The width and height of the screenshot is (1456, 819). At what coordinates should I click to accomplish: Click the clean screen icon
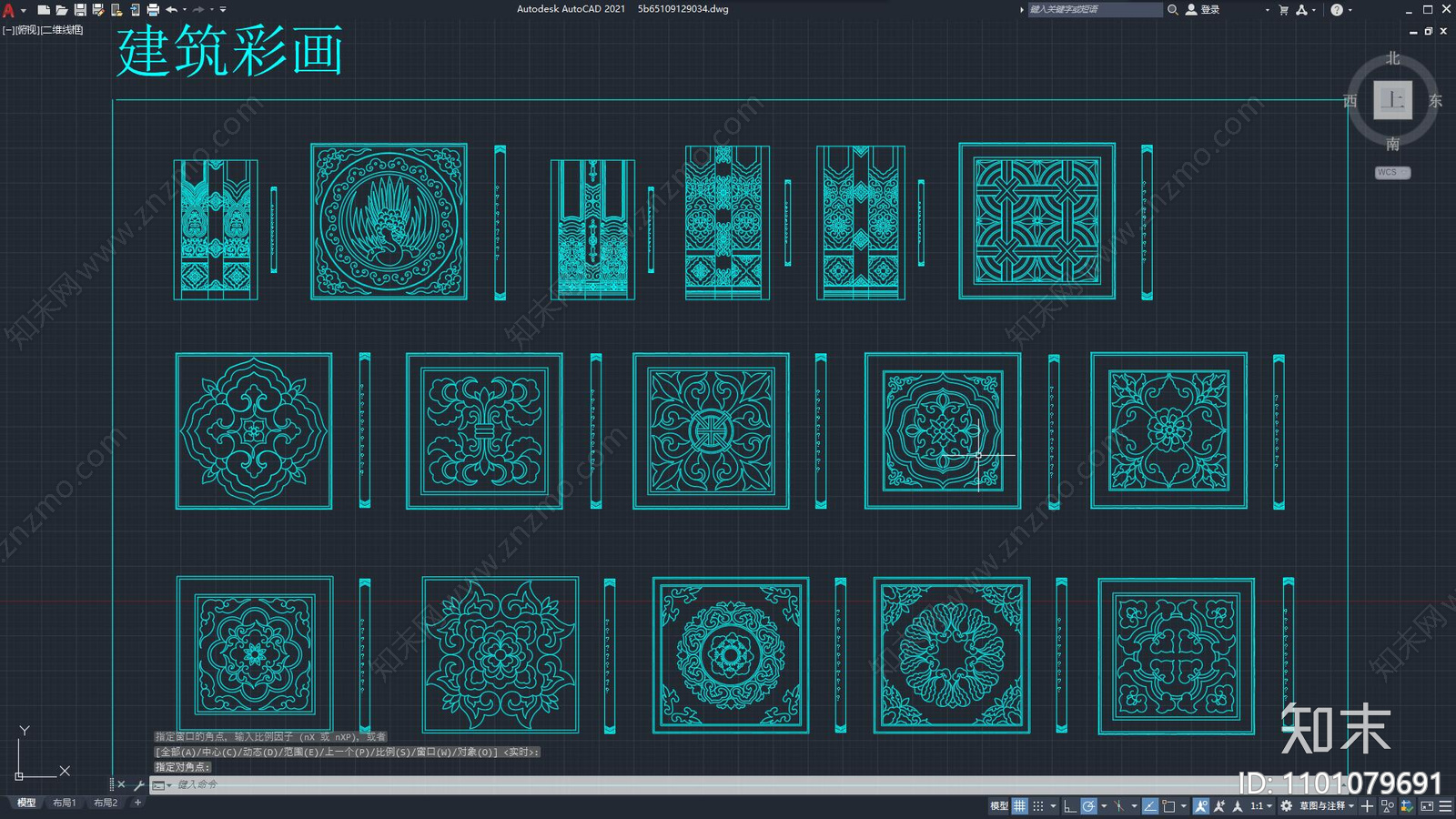[1427, 805]
